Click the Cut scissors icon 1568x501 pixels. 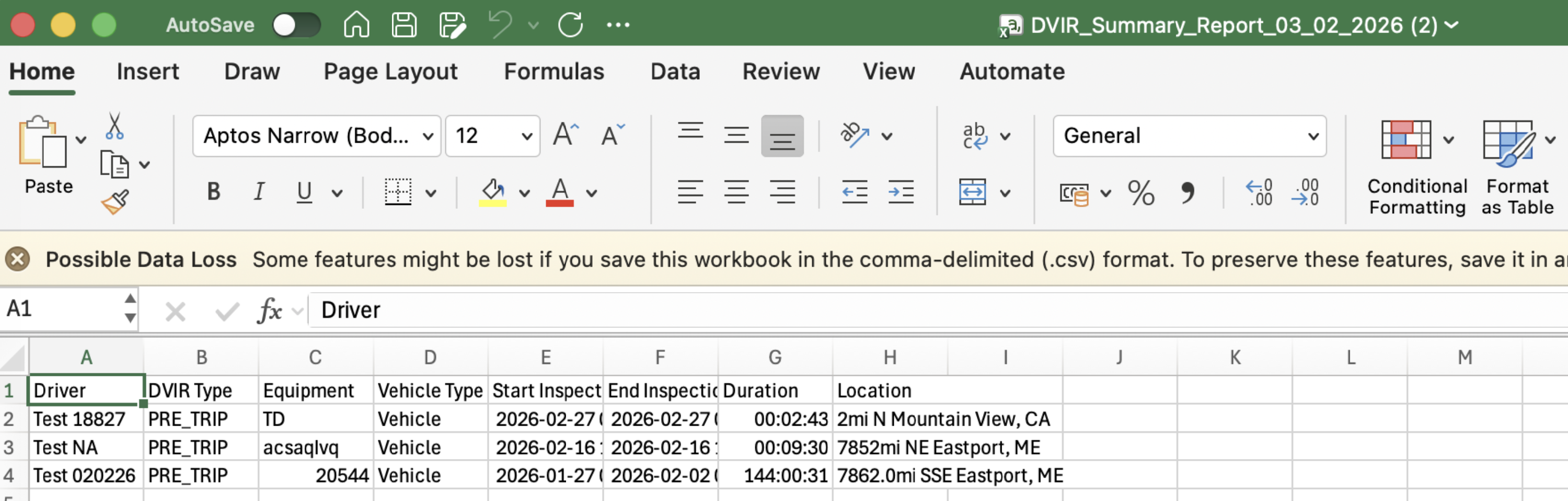[114, 126]
